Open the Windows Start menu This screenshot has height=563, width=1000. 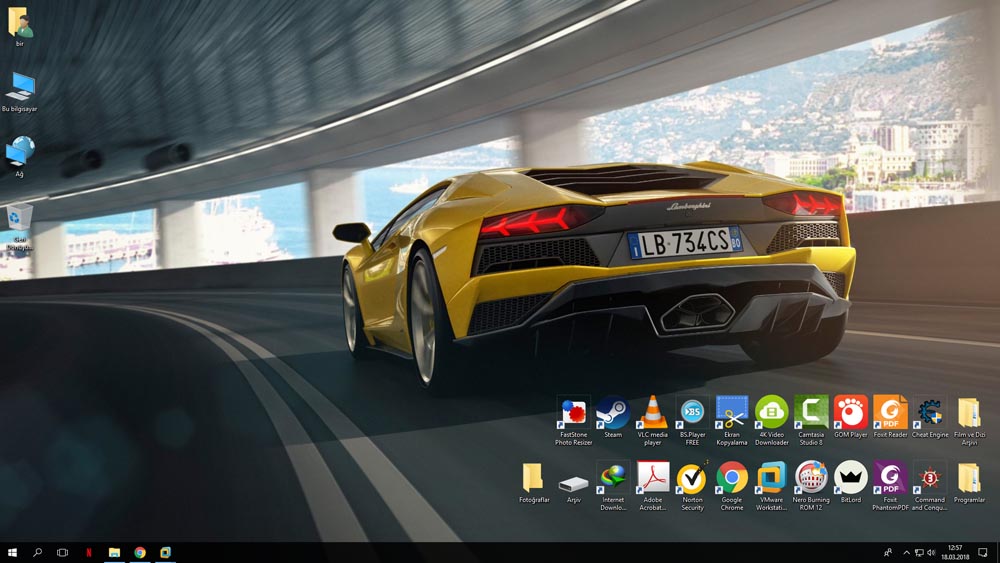click(13, 552)
